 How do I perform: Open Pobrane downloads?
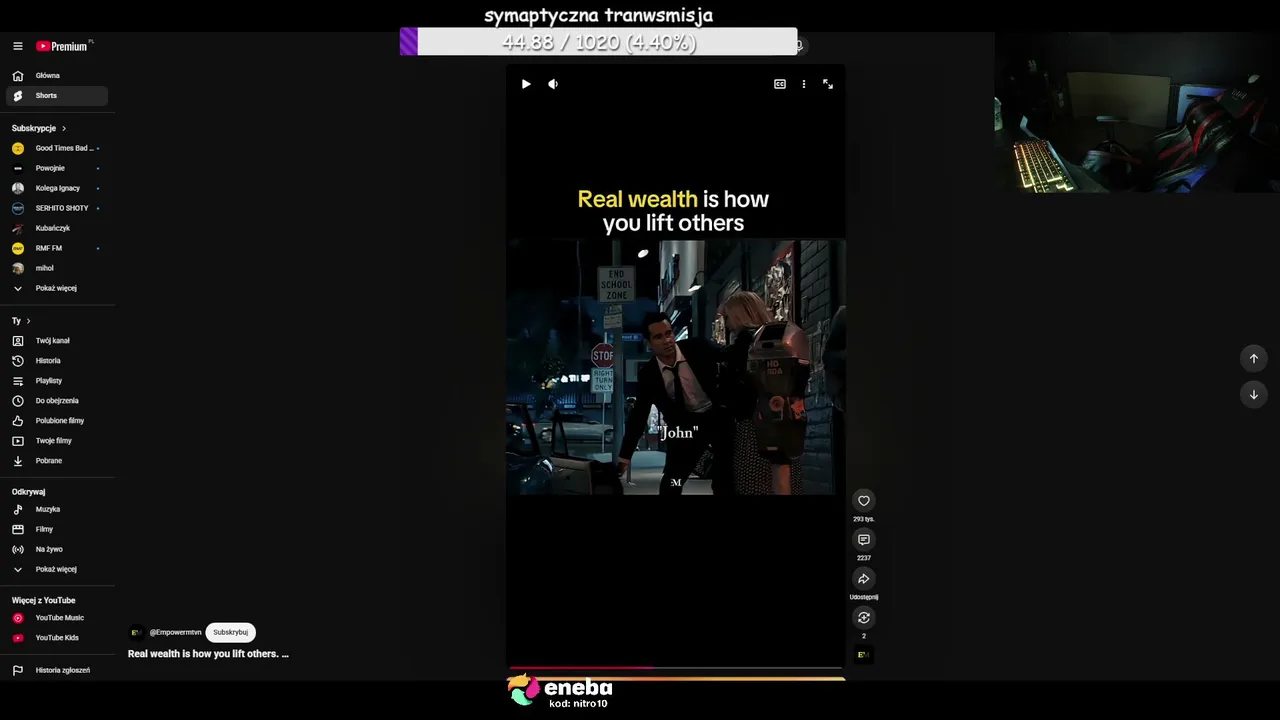tap(57, 461)
